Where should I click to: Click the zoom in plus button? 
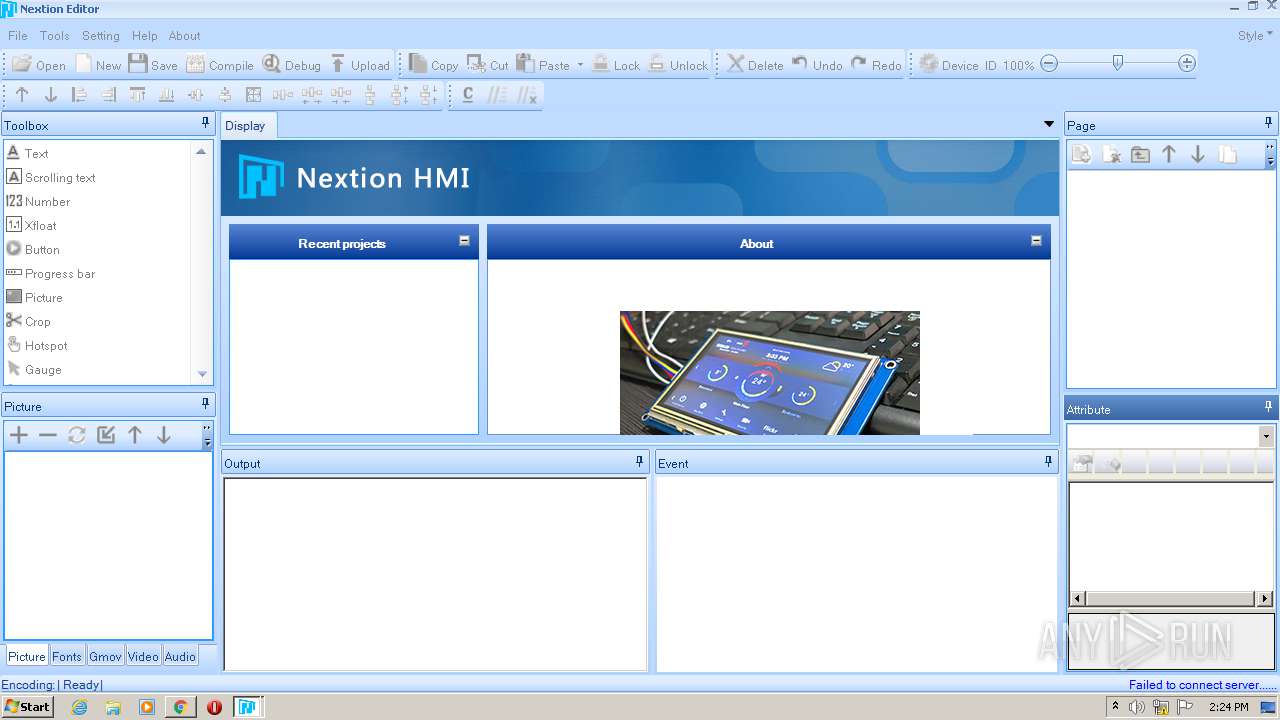point(1187,63)
